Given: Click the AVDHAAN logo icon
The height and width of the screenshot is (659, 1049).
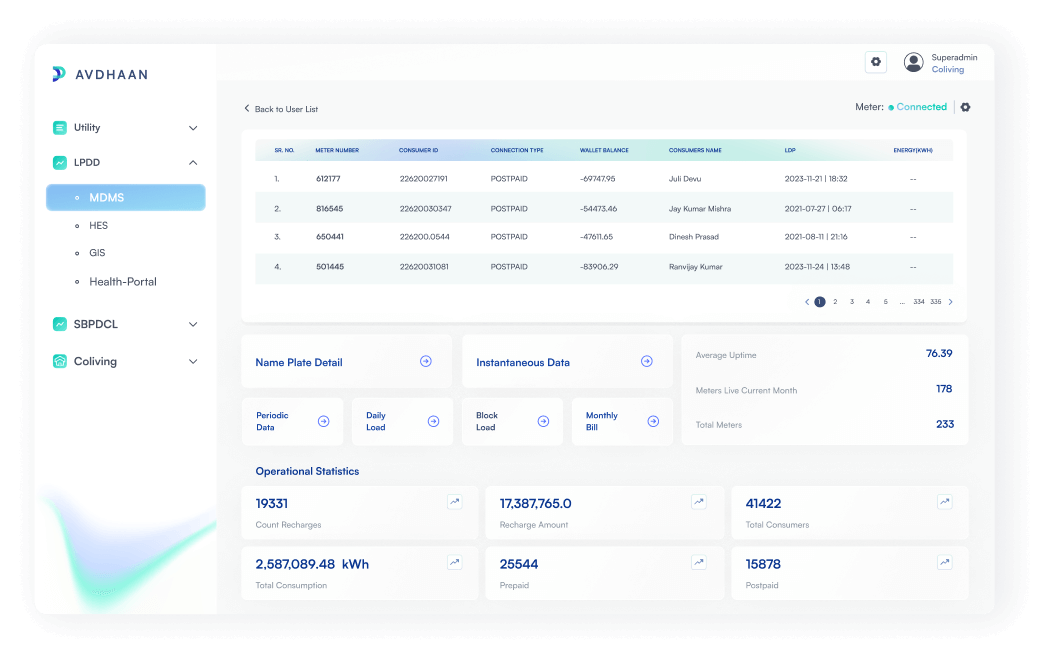Looking at the screenshot, I should click(x=58, y=73).
